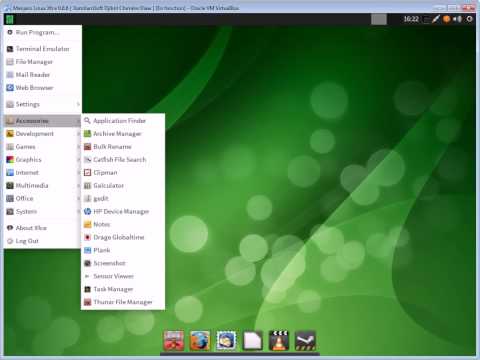This screenshot has width=480, height=360.
Task: Click the blank document icon in dock
Action: tap(253, 340)
